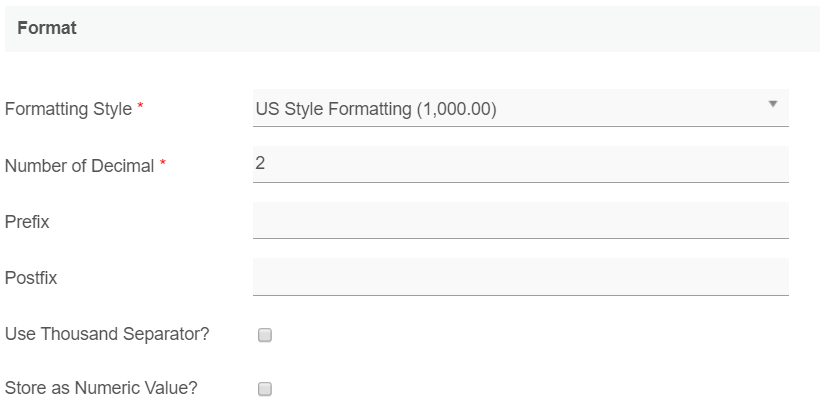820x416 pixels.
Task: Open the Formatting Style dropdown arrow
Action: [772, 104]
